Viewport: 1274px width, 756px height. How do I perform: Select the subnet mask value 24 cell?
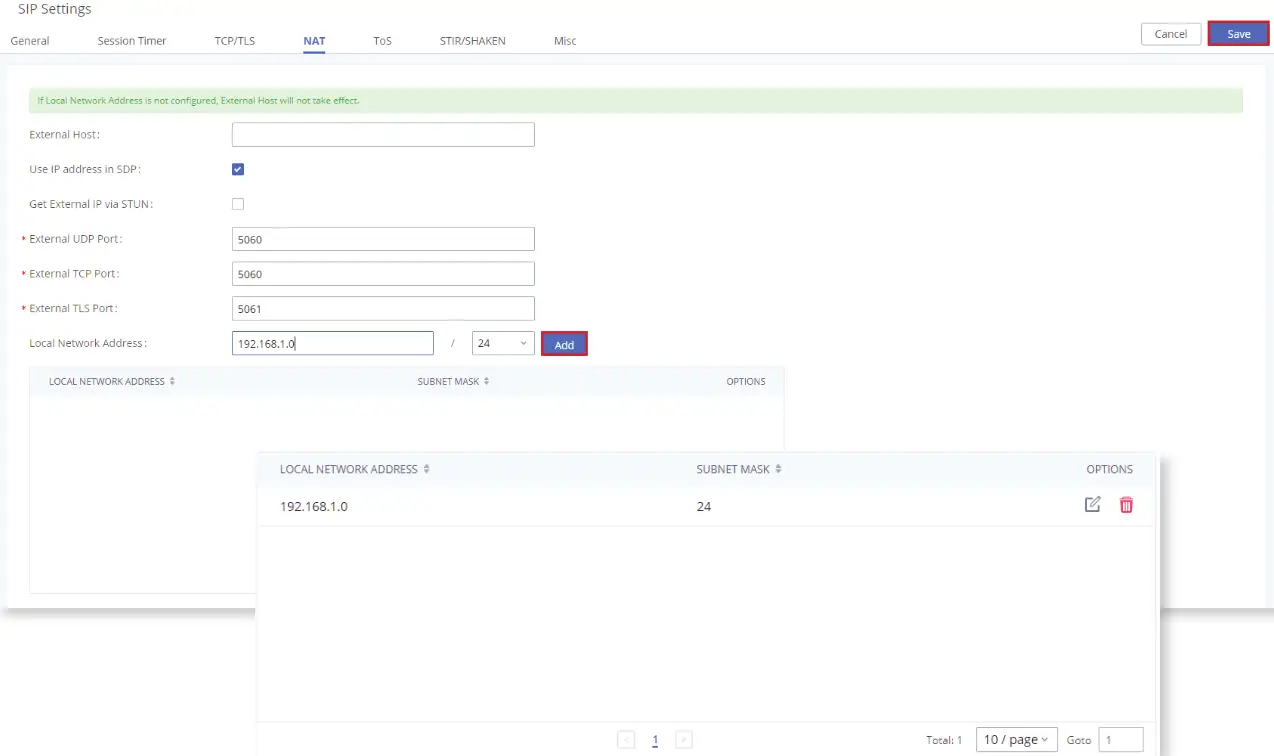(704, 506)
